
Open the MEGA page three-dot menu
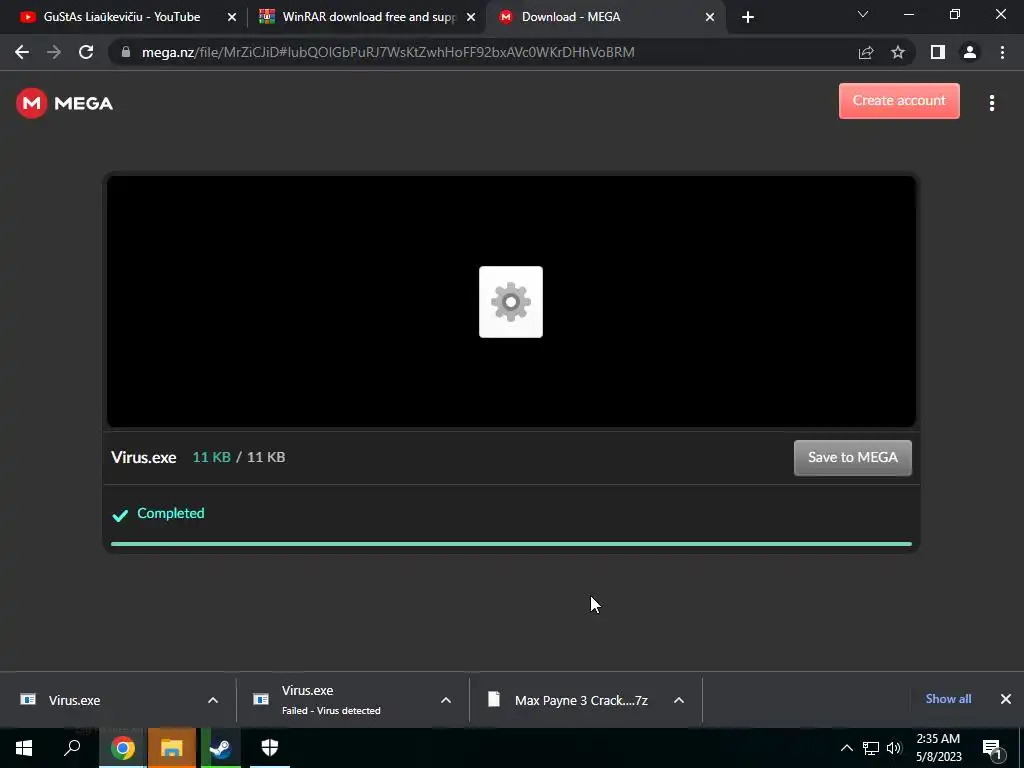point(991,103)
